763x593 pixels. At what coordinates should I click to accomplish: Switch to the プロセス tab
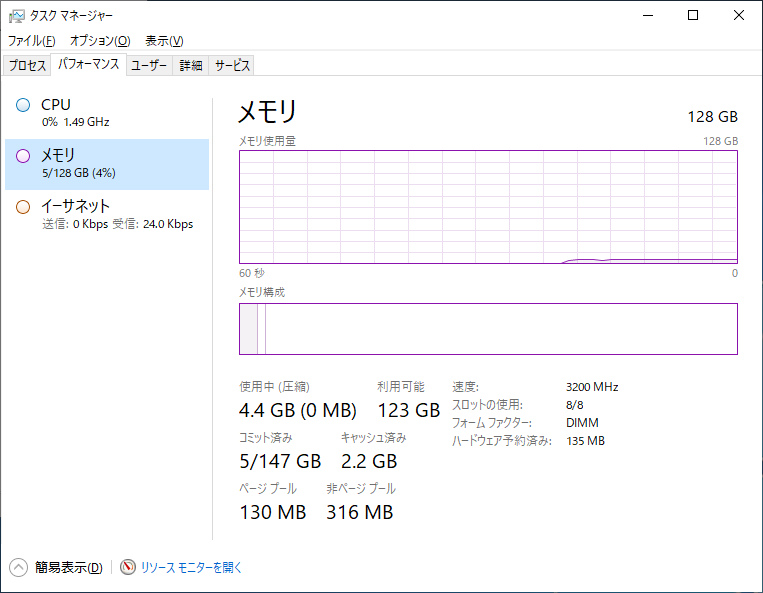pyautogui.click(x=27, y=66)
